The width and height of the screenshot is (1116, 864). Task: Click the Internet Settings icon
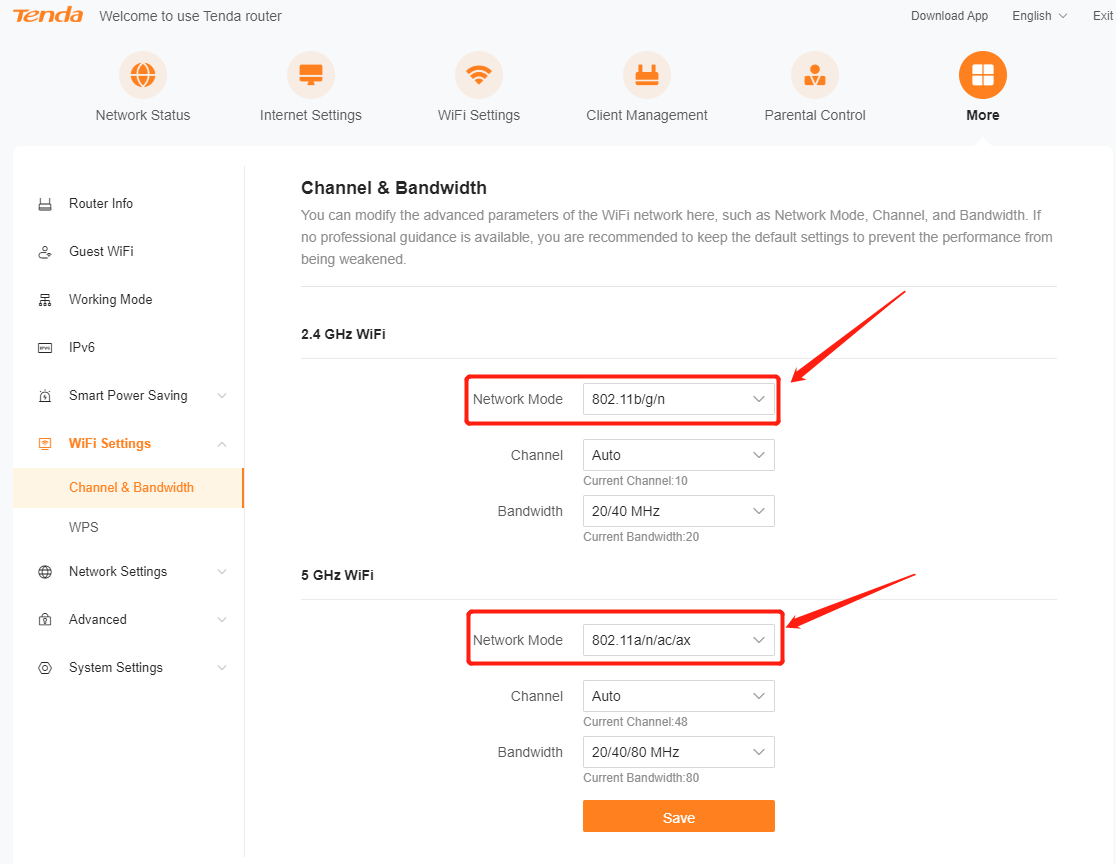[311, 76]
